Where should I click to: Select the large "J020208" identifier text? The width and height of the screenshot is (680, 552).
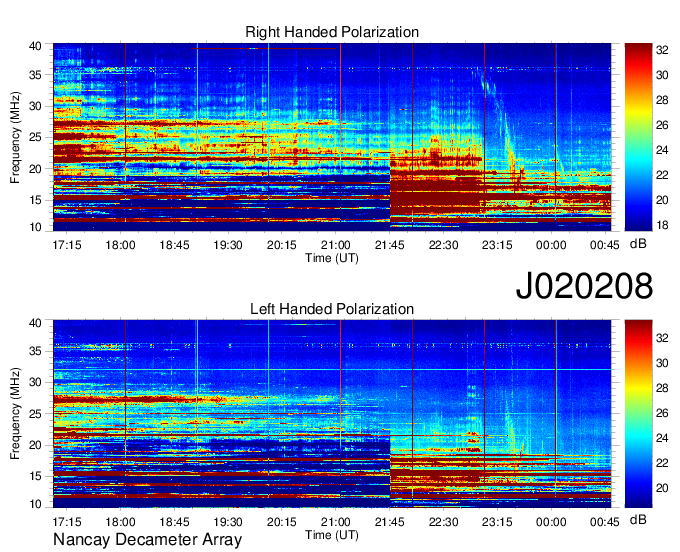pyautogui.click(x=584, y=286)
